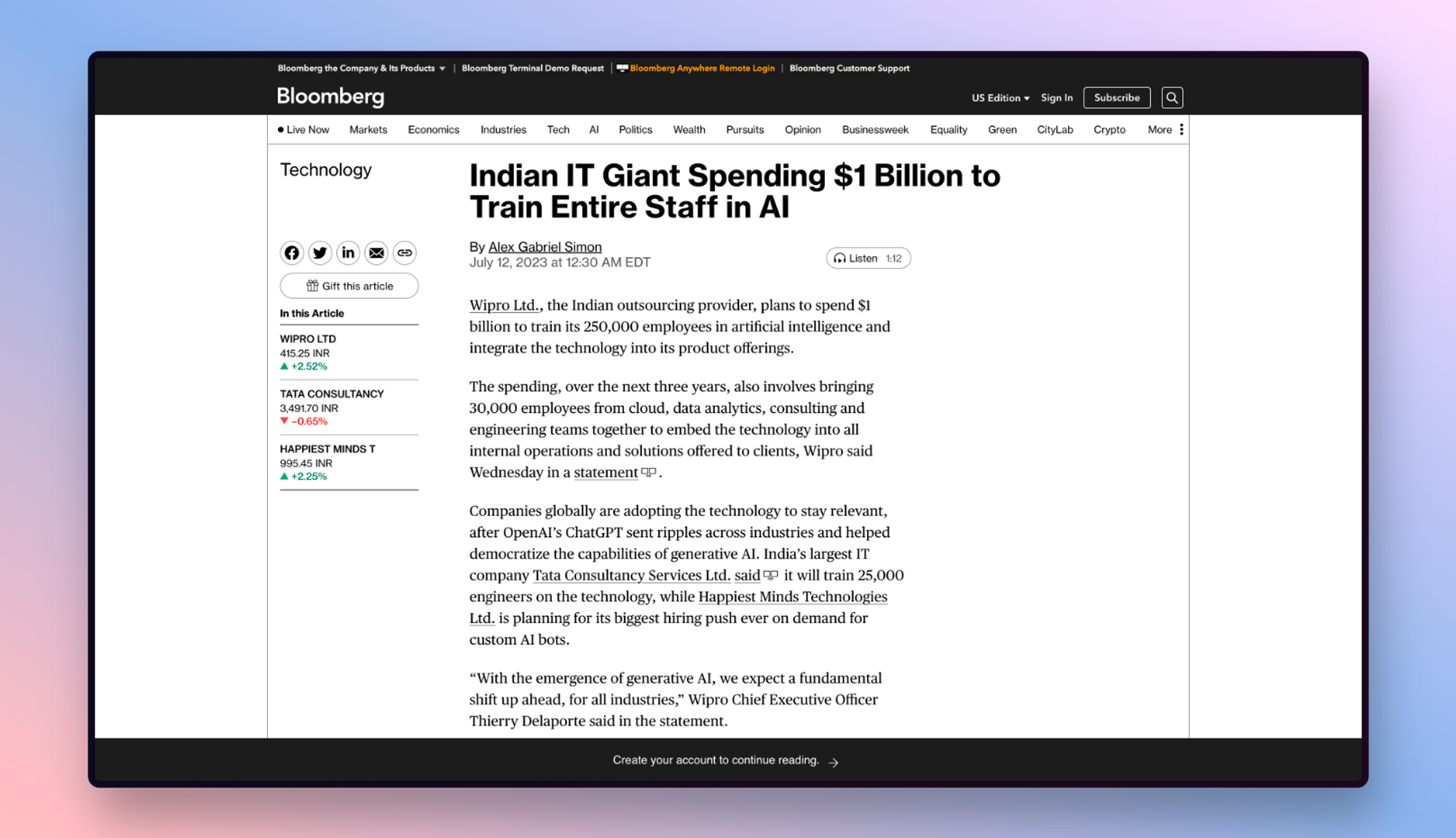Open Bloomberg Anywhere Remote Login link

[696, 68]
